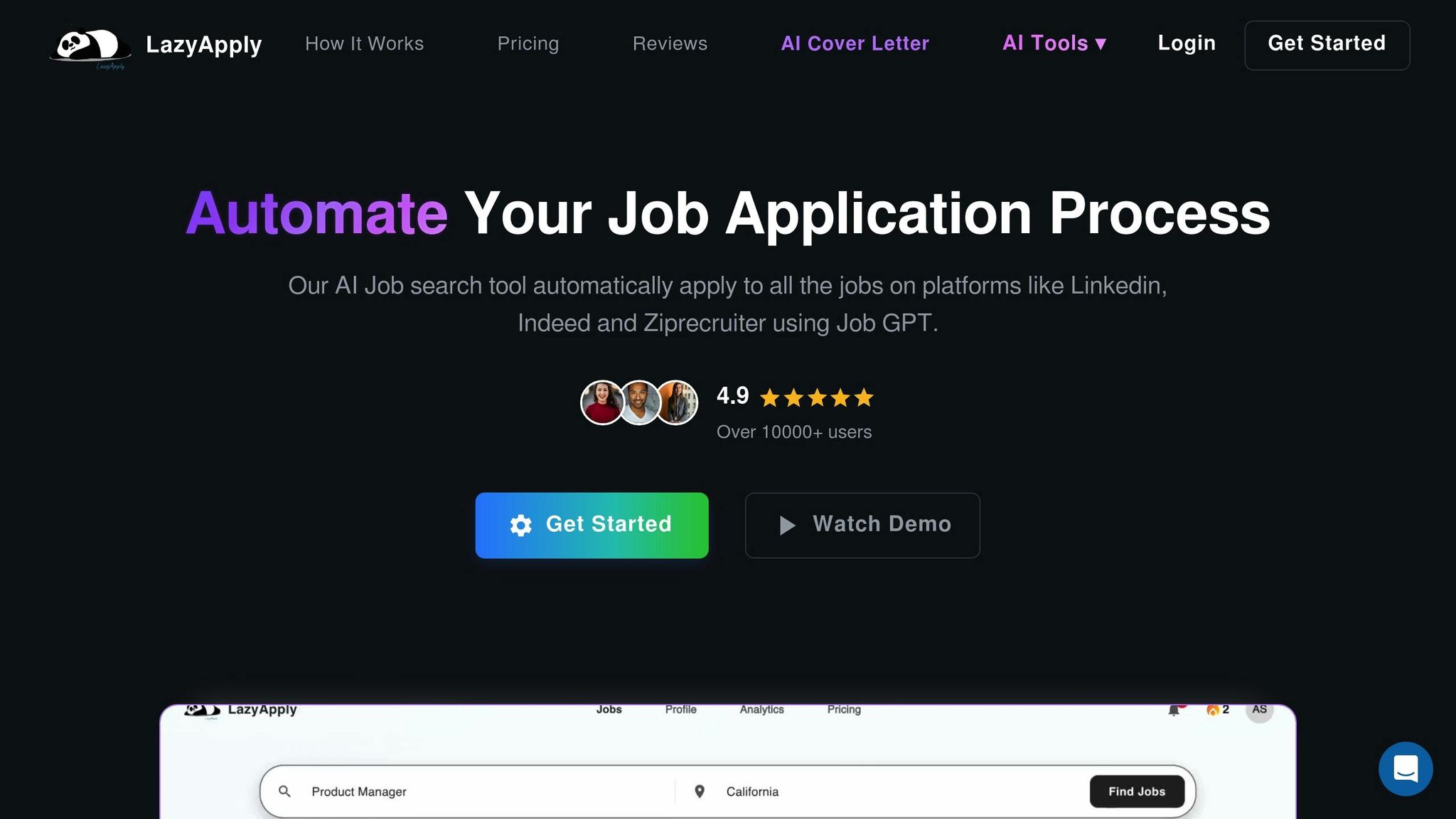
Task: Open the AI Cover Letter link
Action: (x=855, y=43)
